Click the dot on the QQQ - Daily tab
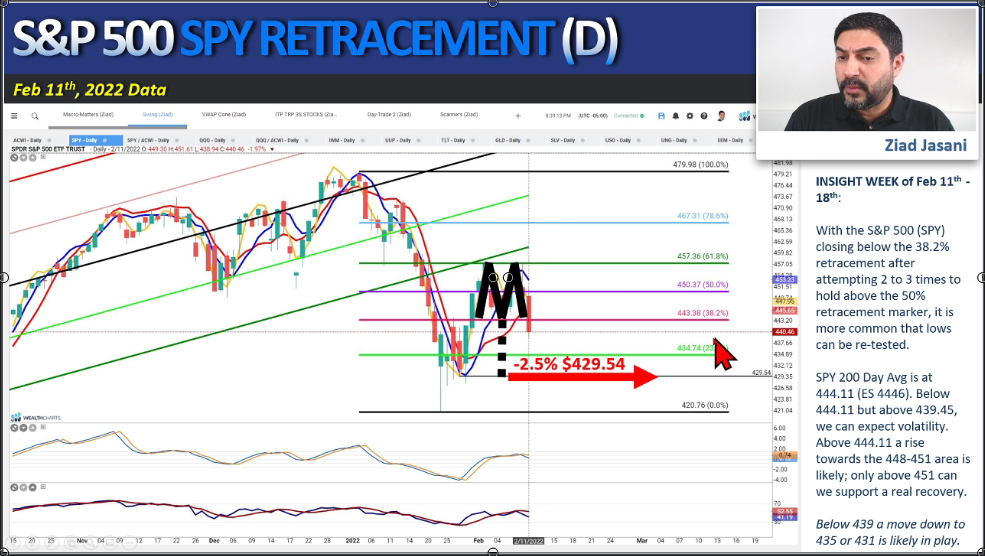 (231, 140)
